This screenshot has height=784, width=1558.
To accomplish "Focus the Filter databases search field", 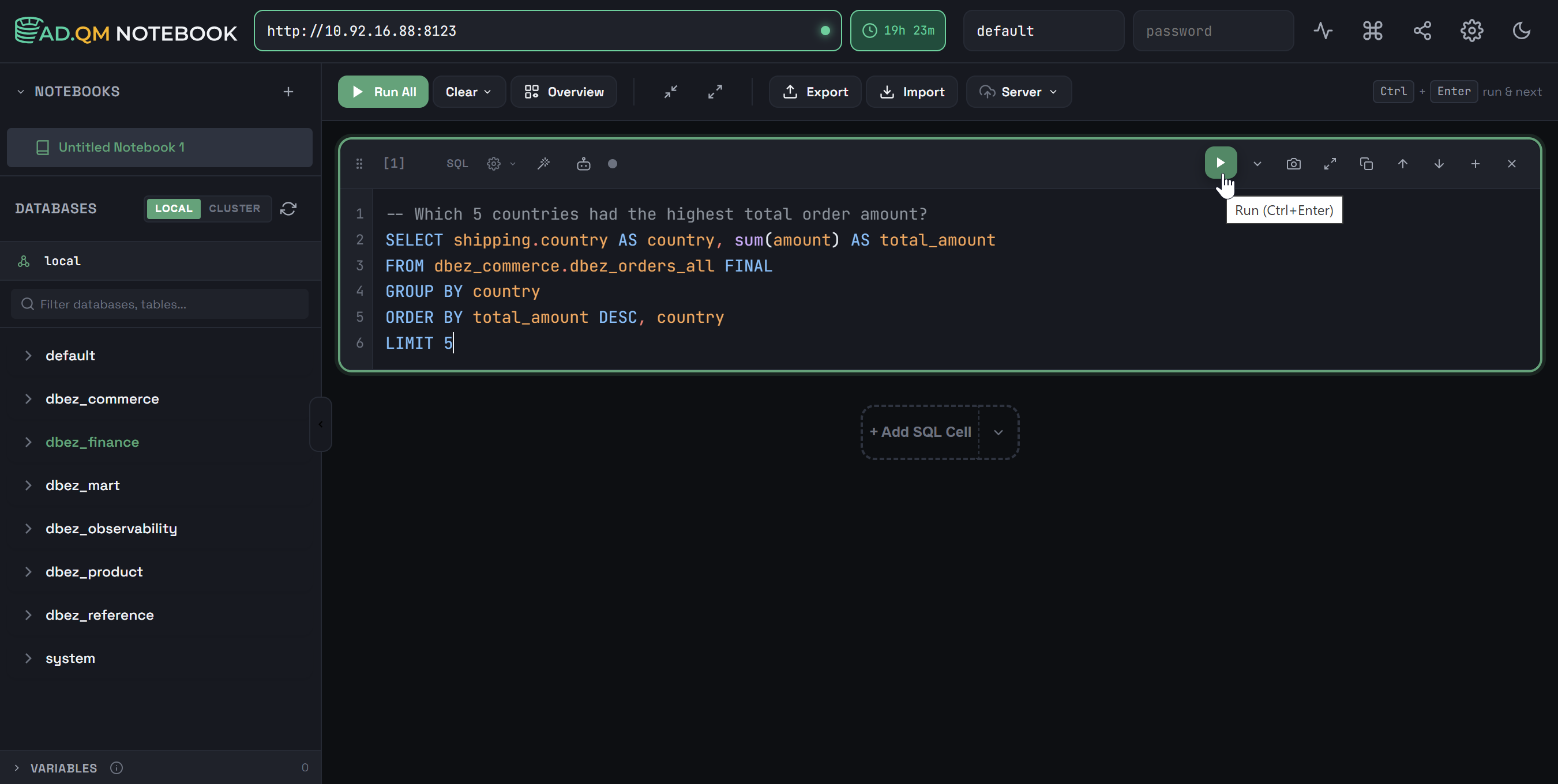I will tap(160, 304).
